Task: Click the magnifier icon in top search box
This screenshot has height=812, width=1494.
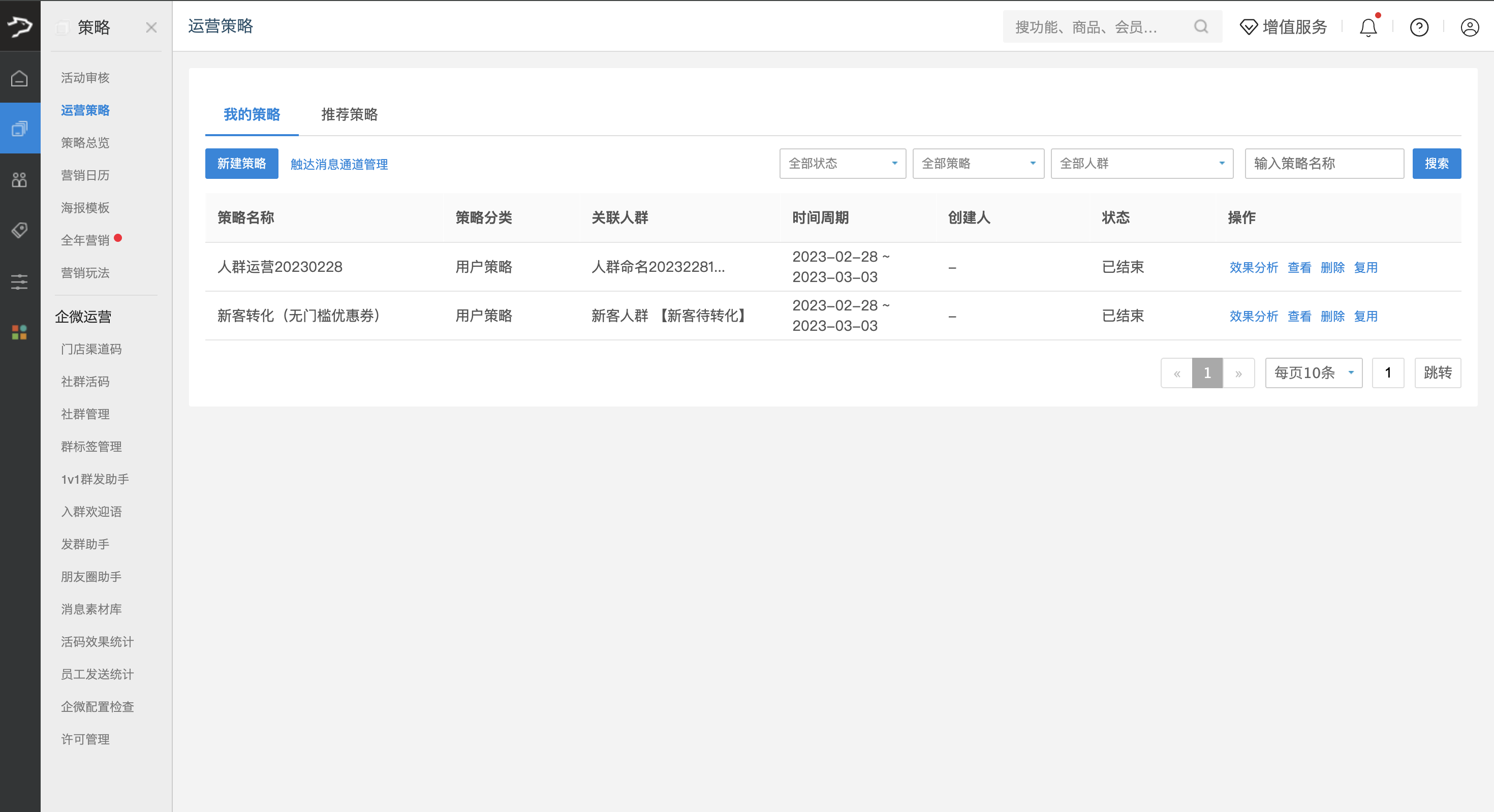Action: (1201, 27)
